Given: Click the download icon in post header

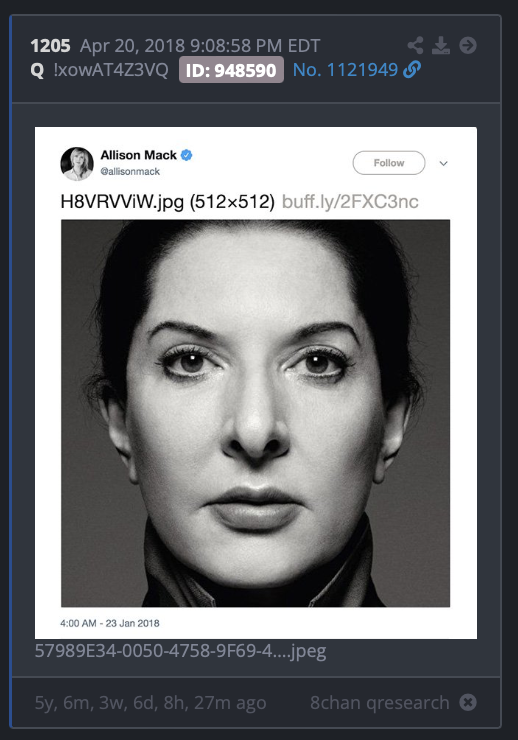Looking at the screenshot, I should (x=441, y=45).
